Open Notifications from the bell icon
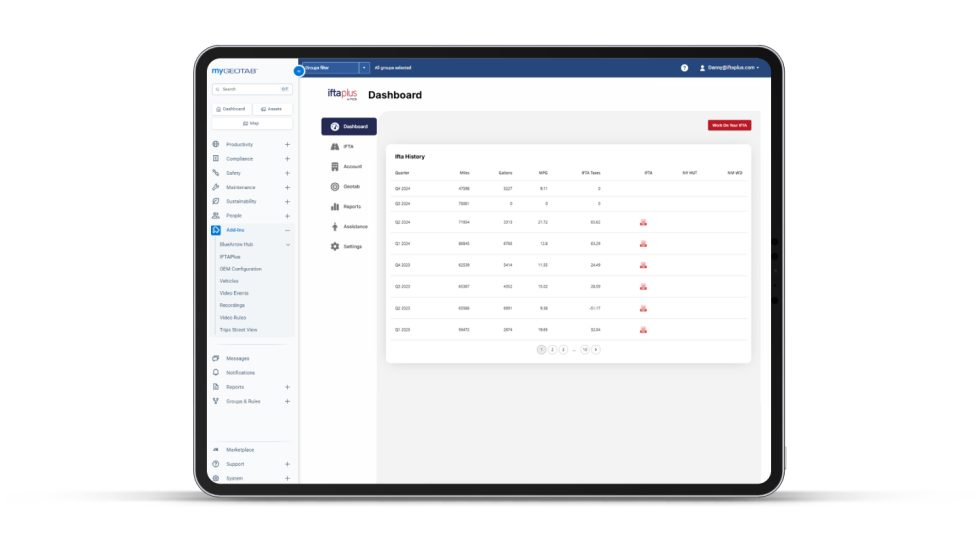The image size is (980, 551). pos(216,372)
